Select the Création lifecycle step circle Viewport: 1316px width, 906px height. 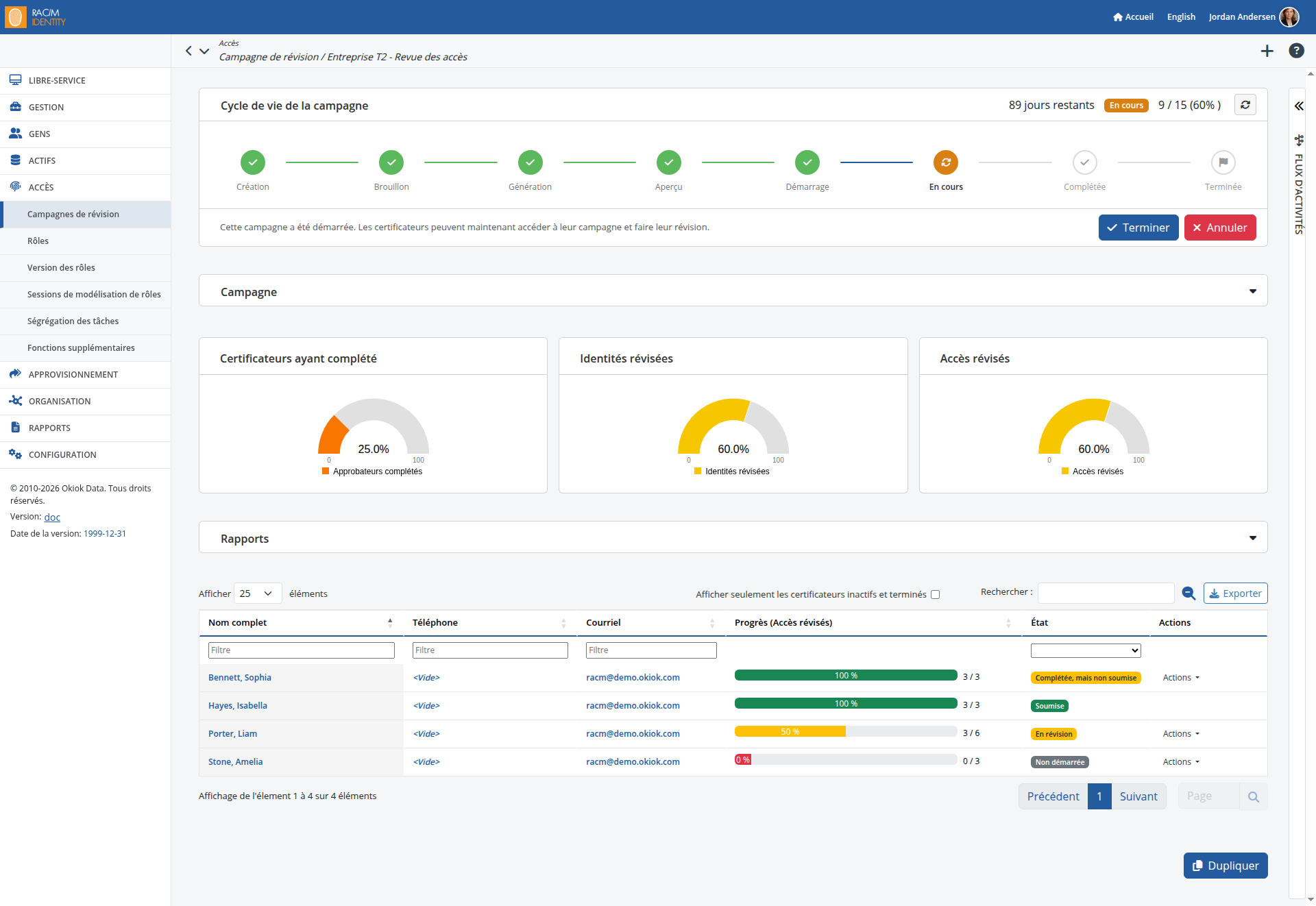253,162
